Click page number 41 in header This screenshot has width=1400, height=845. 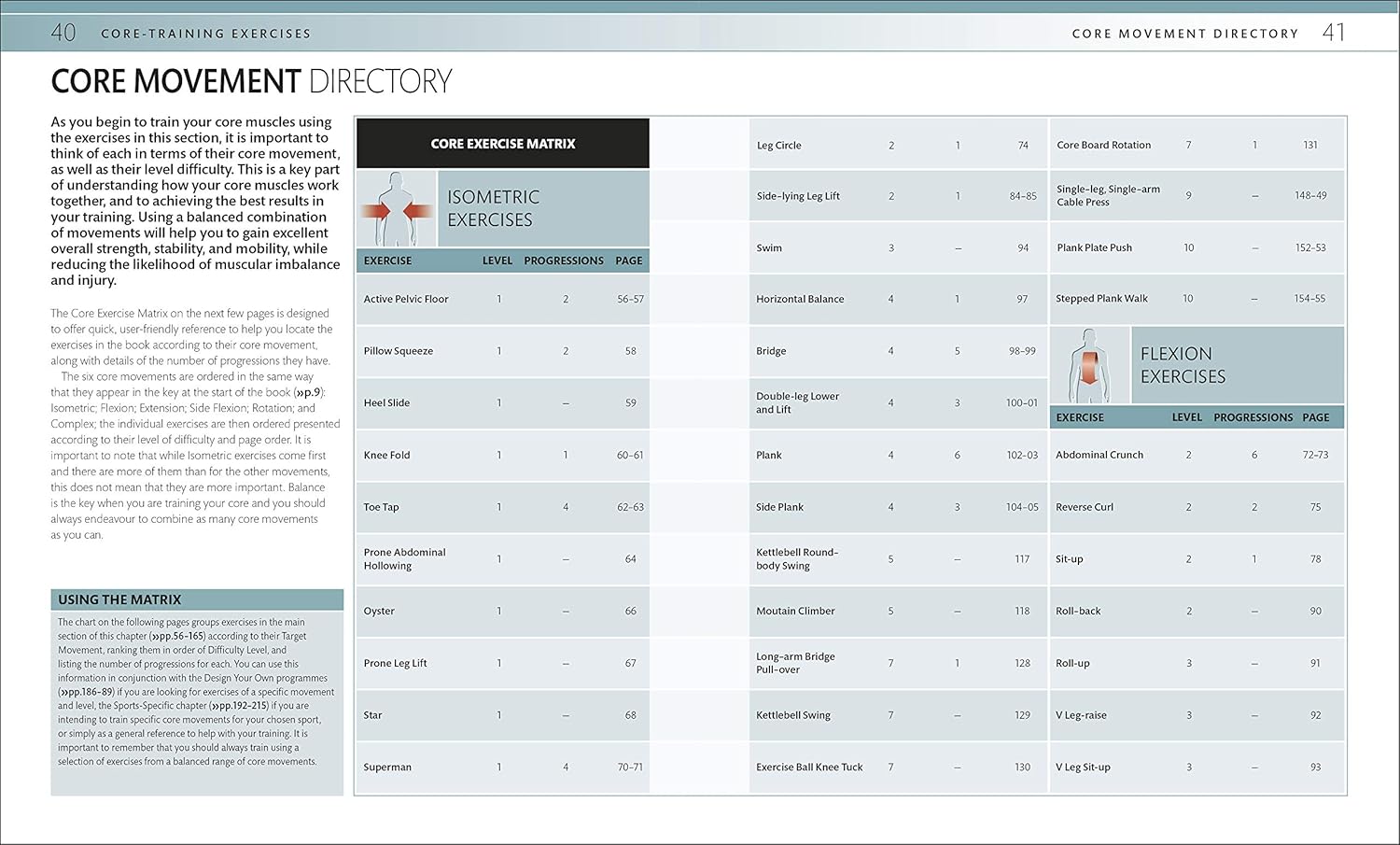point(1334,33)
